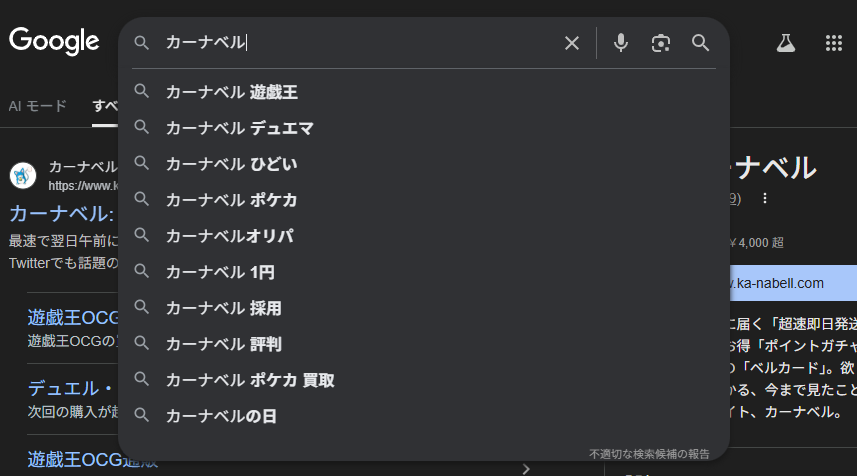This screenshot has width=857, height=476.
Task: Select suggestion カーナベル 評判
Action: pos(224,344)
